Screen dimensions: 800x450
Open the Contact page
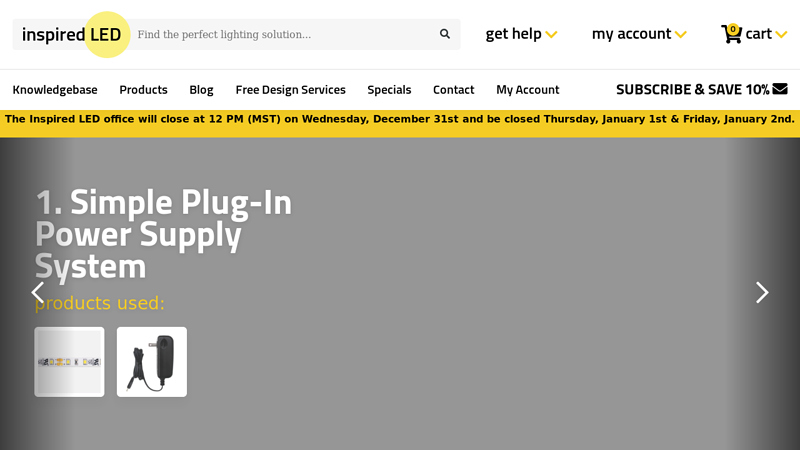[453, 90]
